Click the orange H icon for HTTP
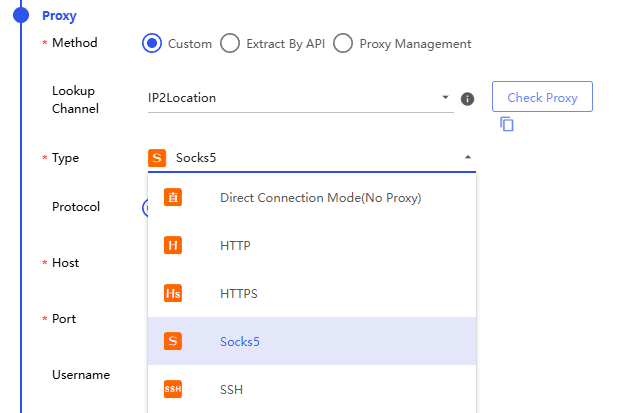 point(173,245)
